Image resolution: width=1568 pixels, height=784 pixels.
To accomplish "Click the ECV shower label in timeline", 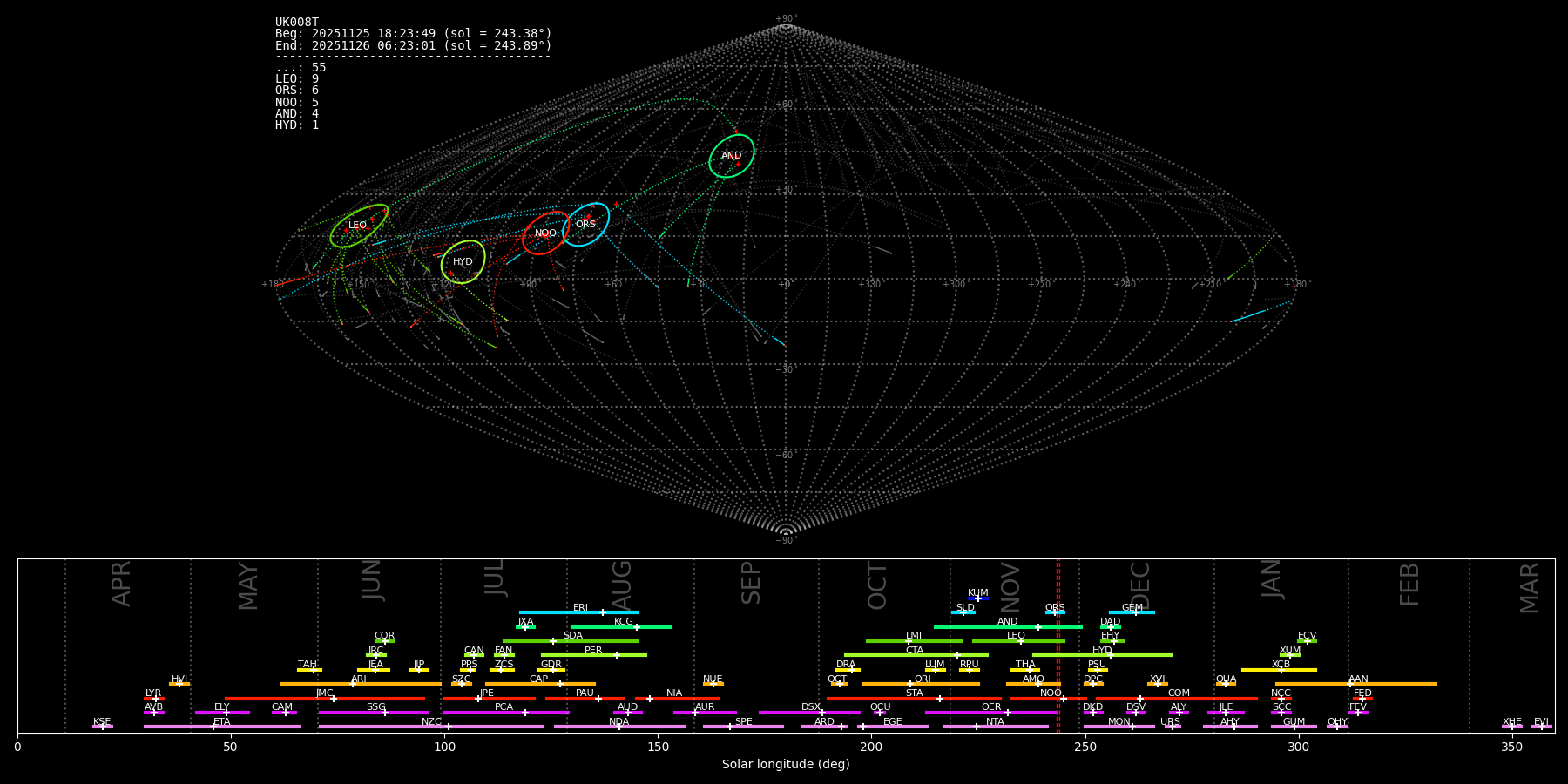I will 1307,636.
